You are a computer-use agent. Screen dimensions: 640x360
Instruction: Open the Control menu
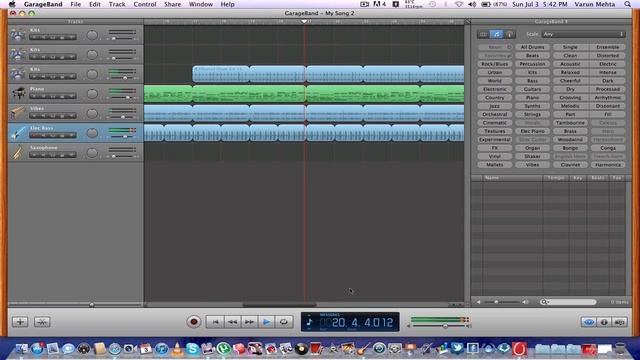click(x=145, y=4)
